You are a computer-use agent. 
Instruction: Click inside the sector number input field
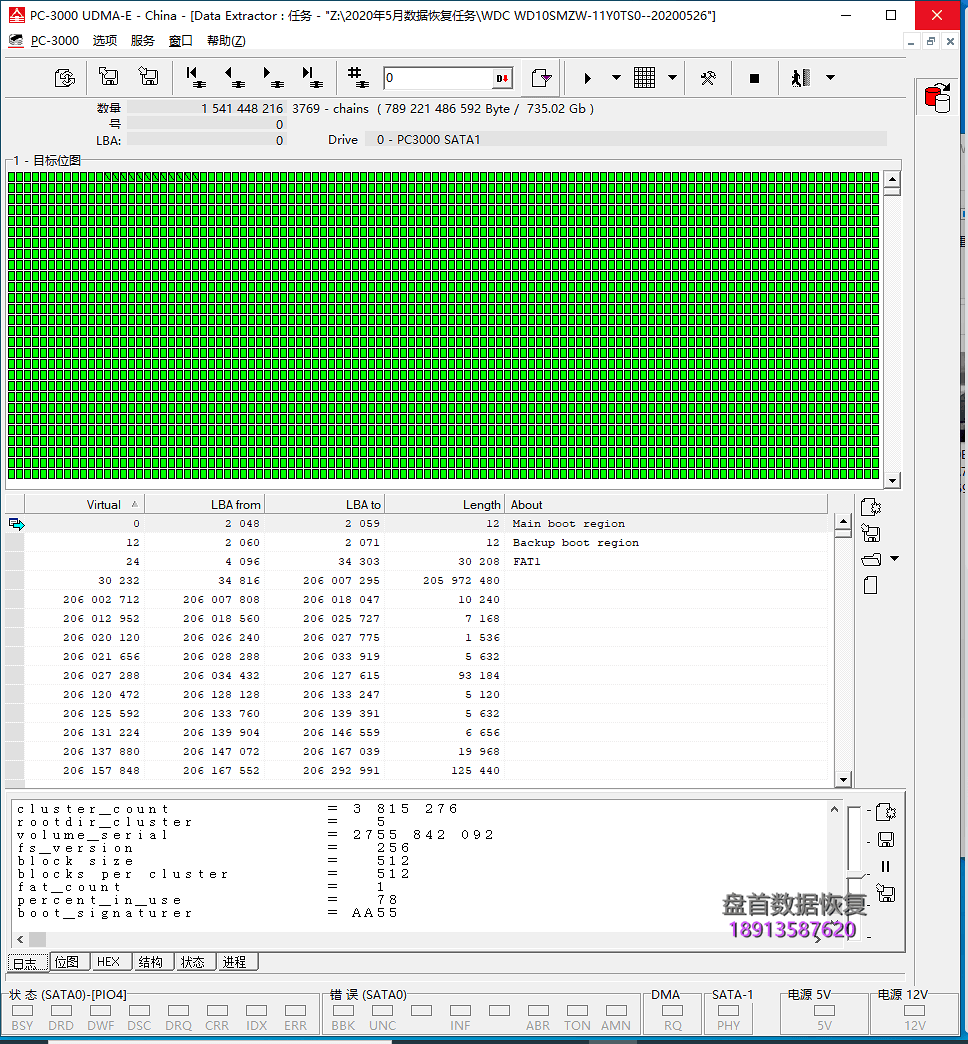437,78
